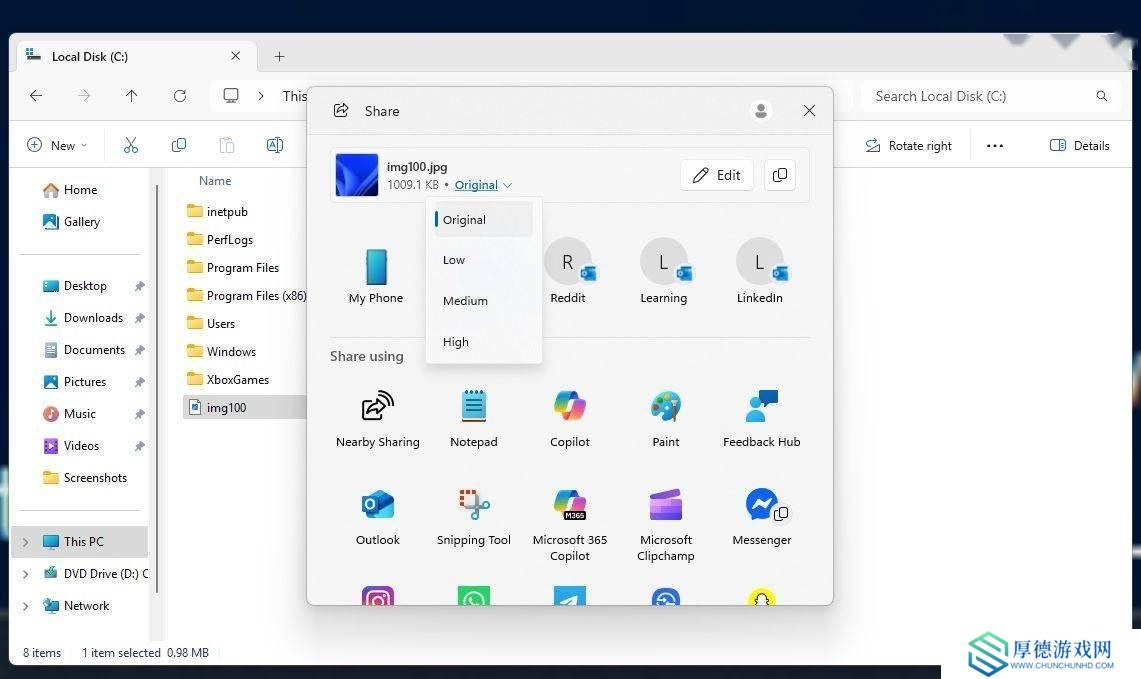Select the Original quality option

pos(483,219)
